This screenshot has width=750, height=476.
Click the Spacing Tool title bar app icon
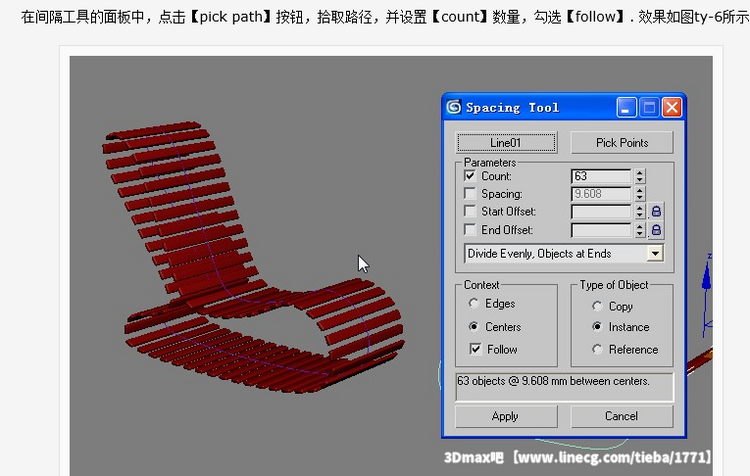point(454,107)
